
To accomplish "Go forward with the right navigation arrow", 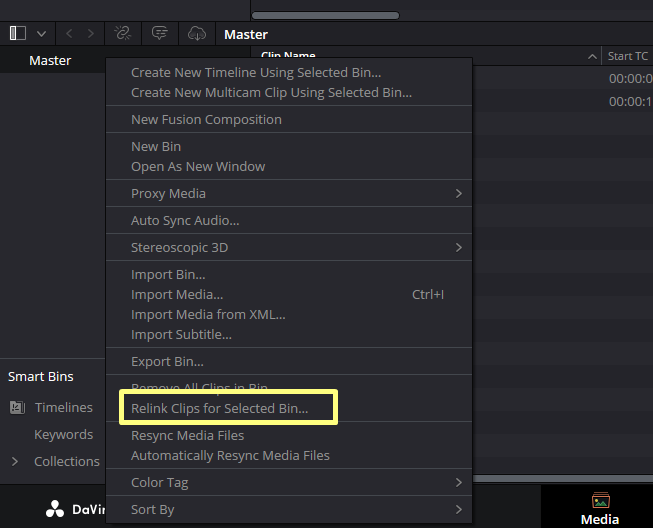I will tap(90, 34).
